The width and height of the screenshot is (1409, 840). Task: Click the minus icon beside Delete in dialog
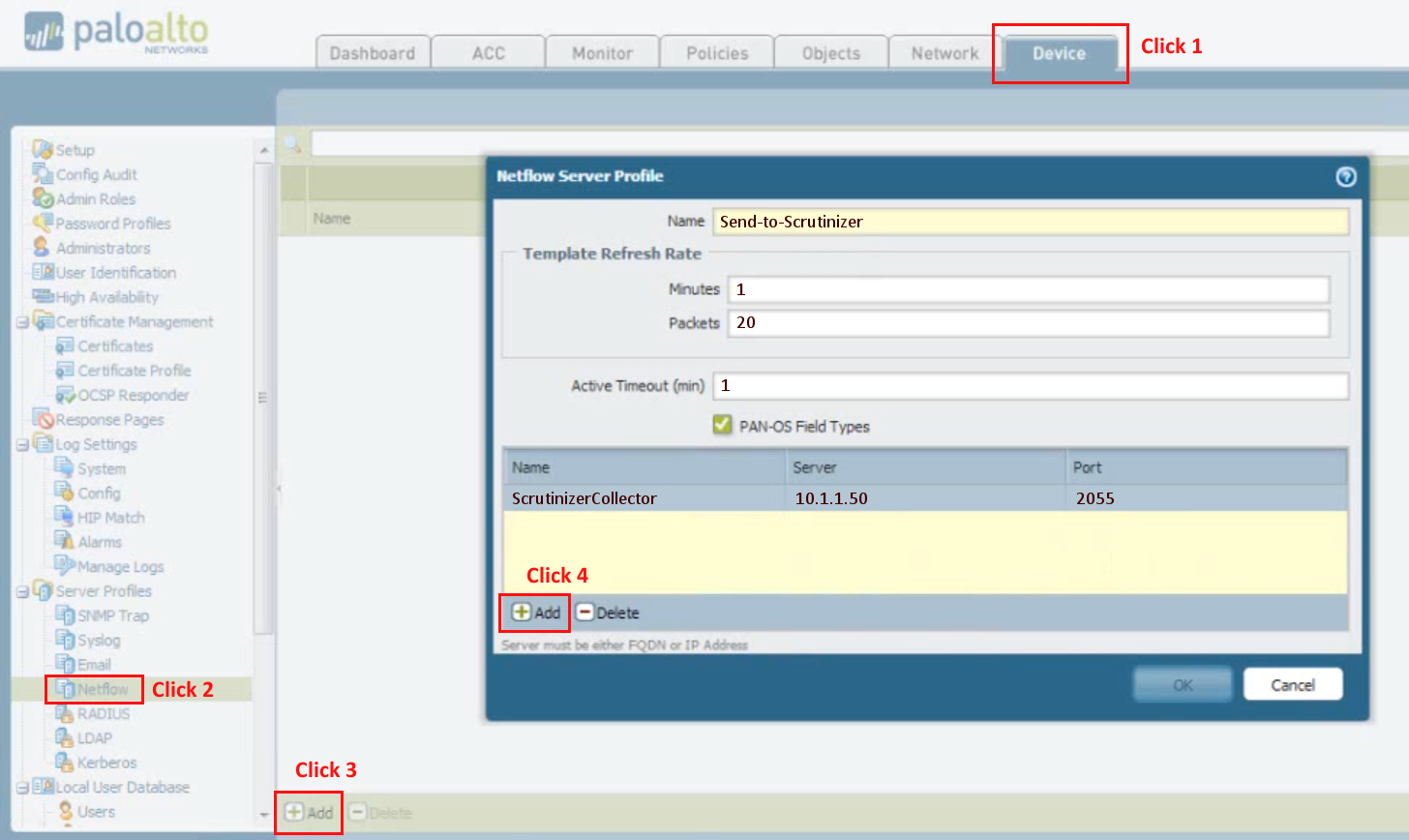click(x=585, y=613)
